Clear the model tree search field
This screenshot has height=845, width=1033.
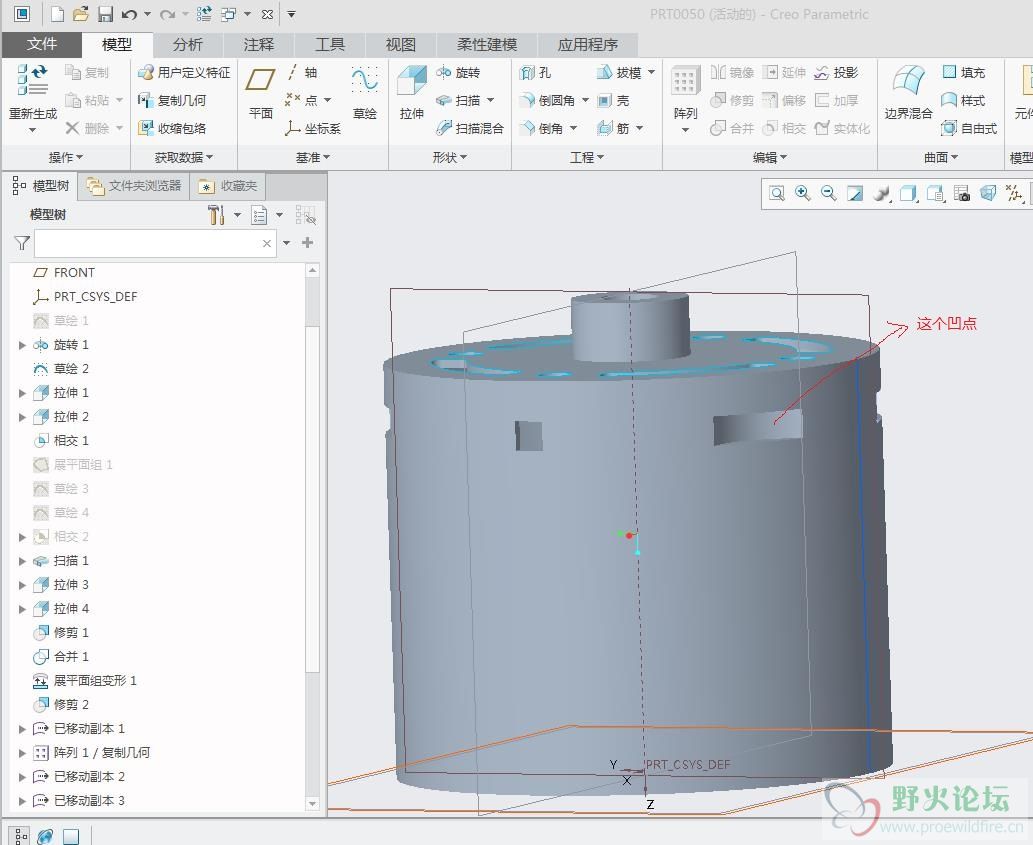coord(267,244)
